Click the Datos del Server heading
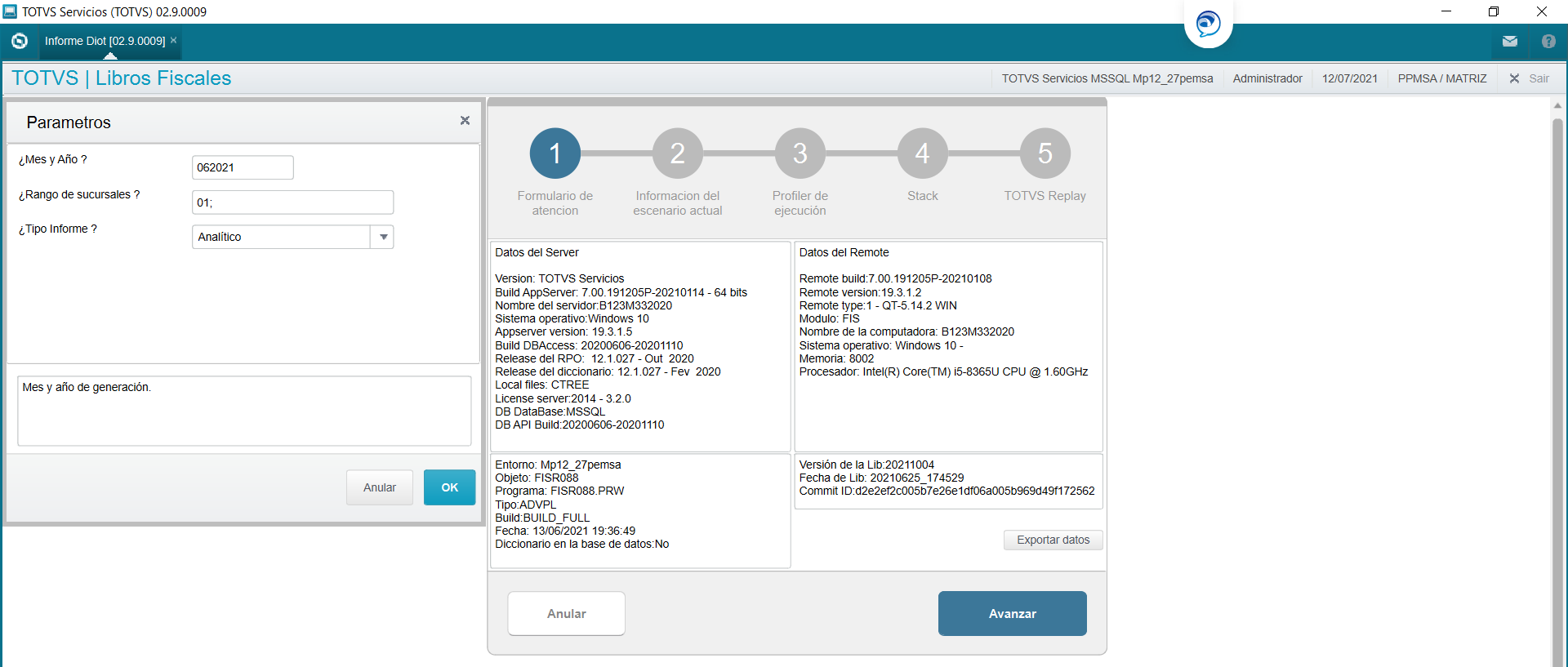 click(x=537, y=252)
